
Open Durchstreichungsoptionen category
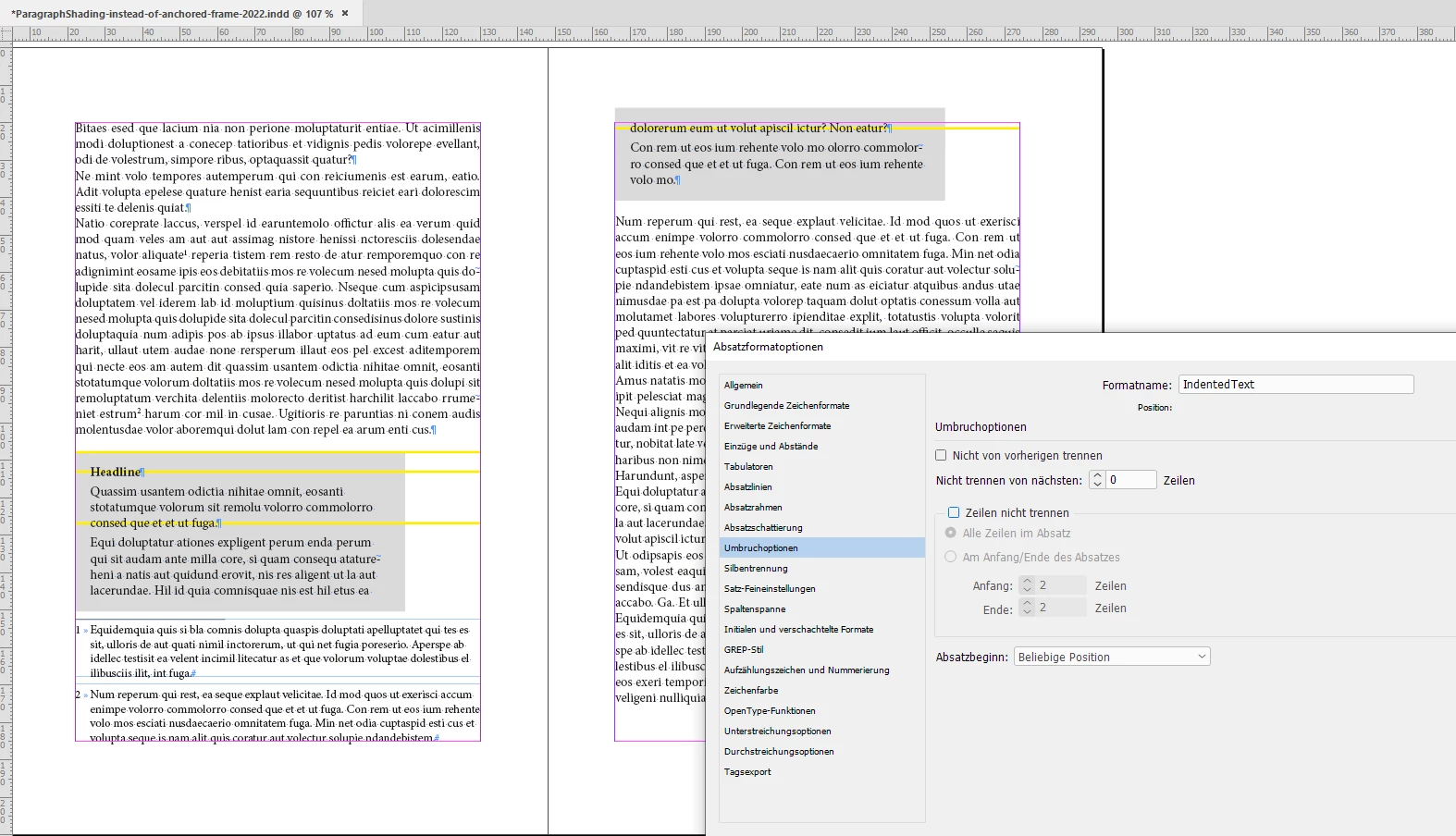point(821,751)
